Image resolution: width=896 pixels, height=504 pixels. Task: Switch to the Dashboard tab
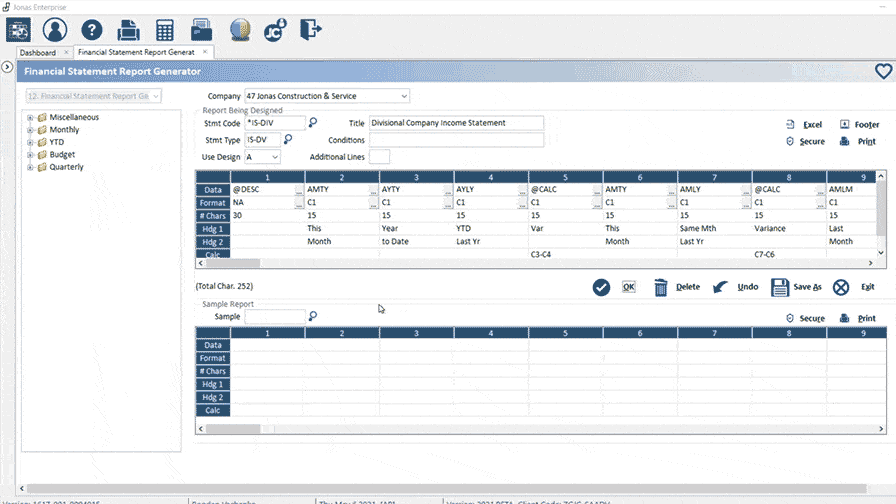(x=38, y=52)
